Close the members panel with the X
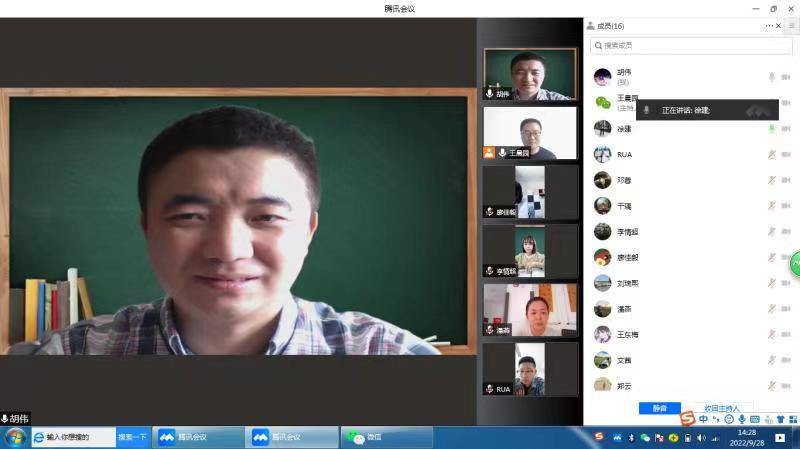Screen dimensions: 800x449 tap(778, 26)
